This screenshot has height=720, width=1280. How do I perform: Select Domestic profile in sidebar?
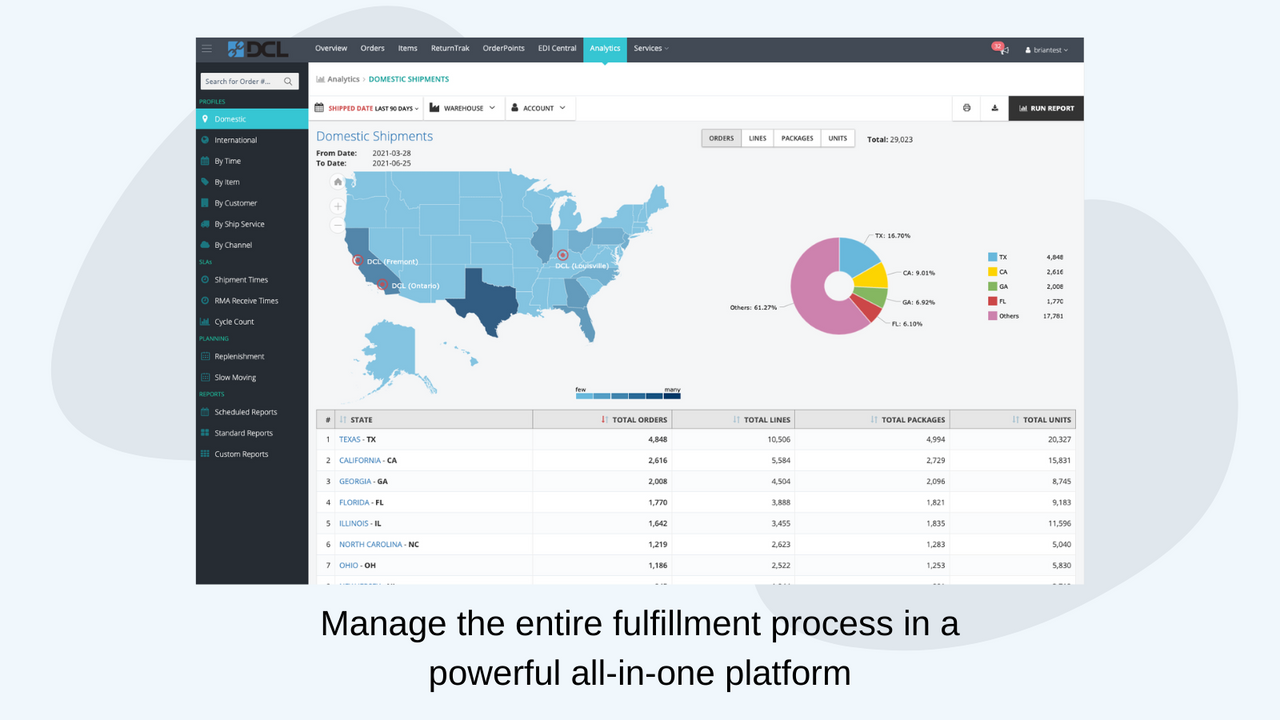tap(252, 119)
